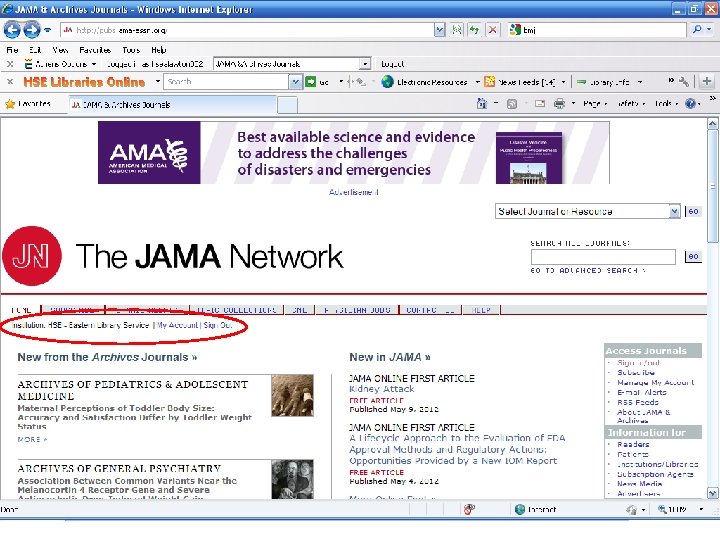
Task: Click the Electronic Resources globe icon
Action: [388, 82]
